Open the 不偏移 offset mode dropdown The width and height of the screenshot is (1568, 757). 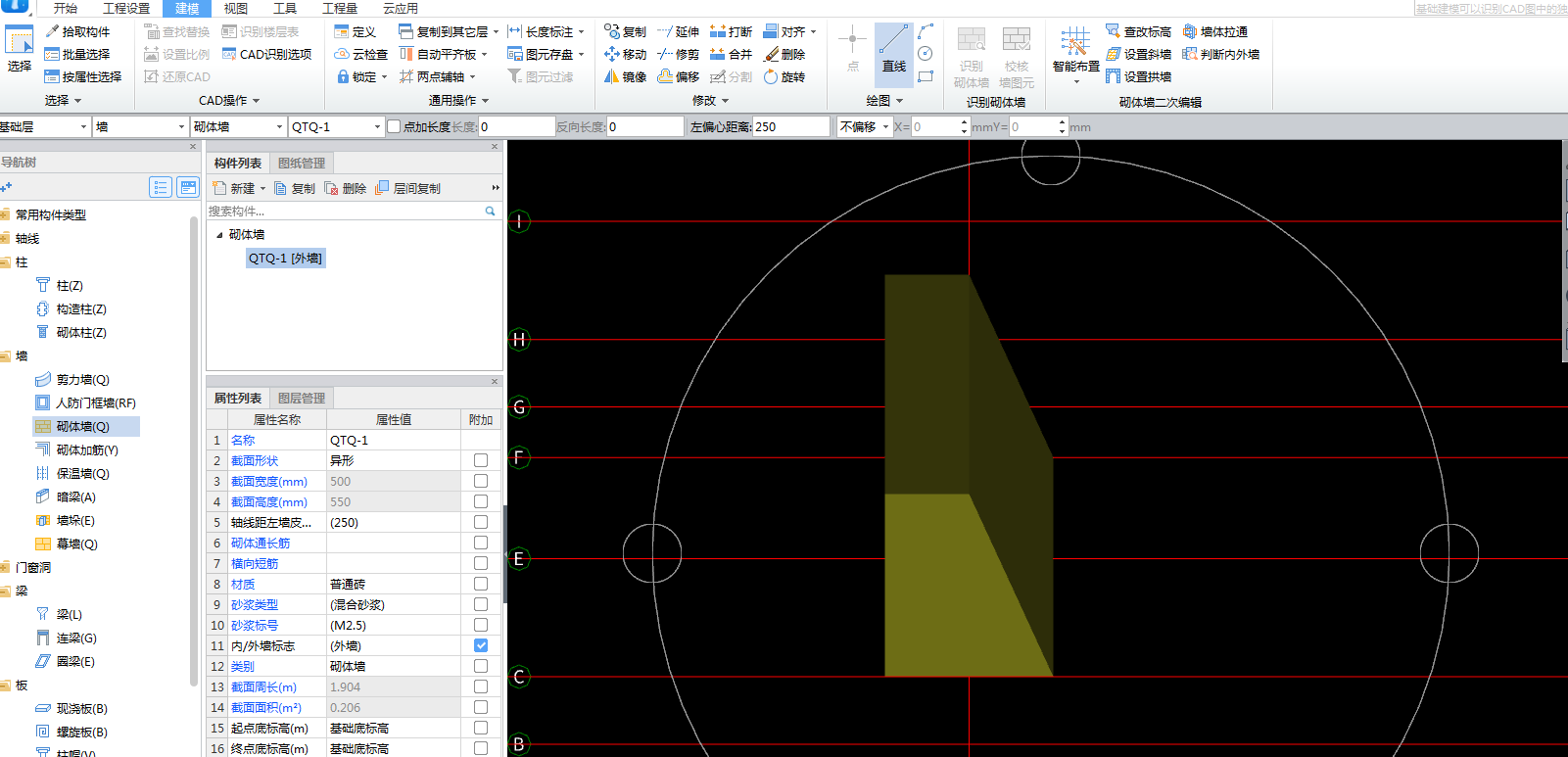pos(864,126)
